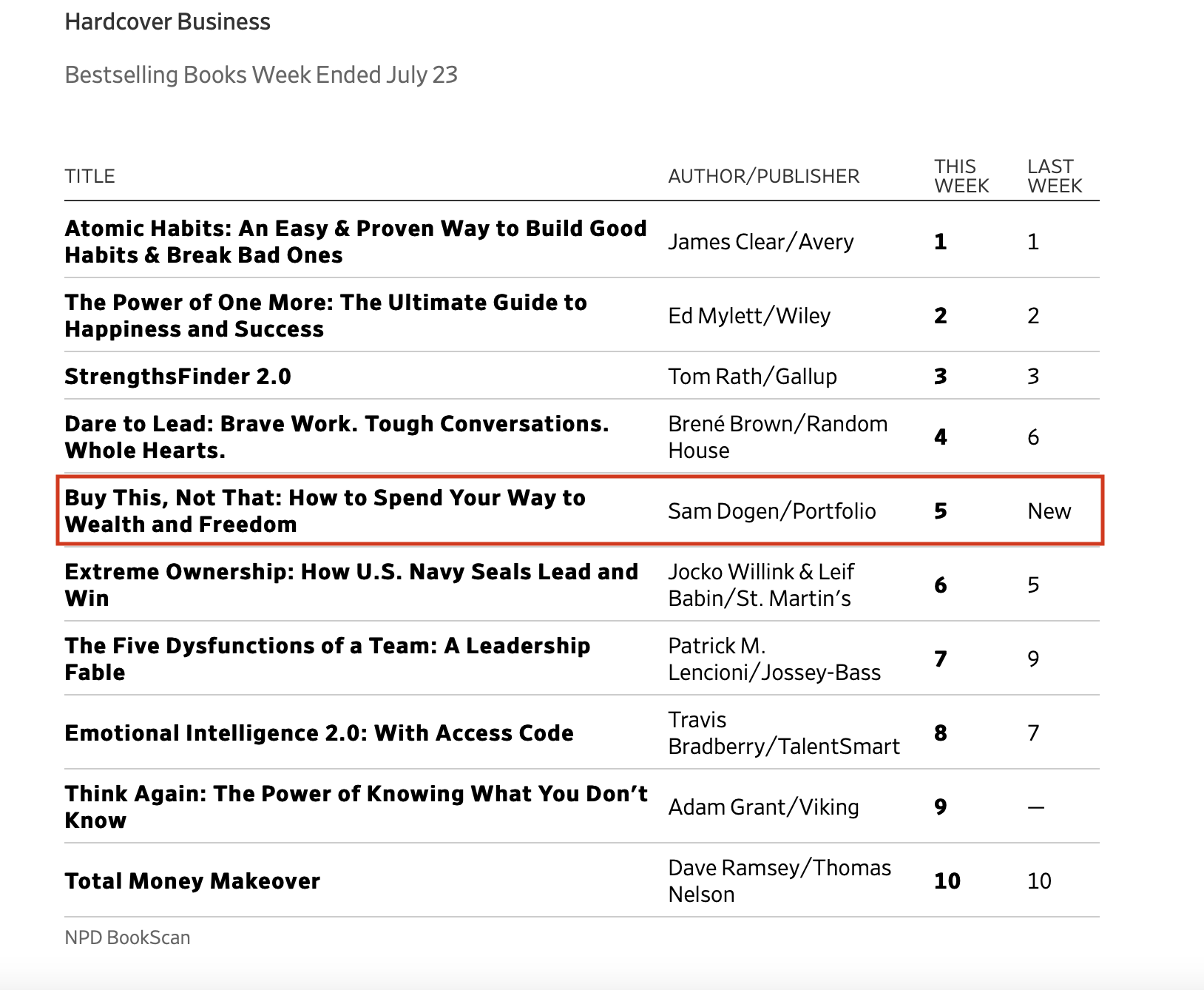Click the Hardcover Business heading
Screen dimensions: 1204x990
167,22
